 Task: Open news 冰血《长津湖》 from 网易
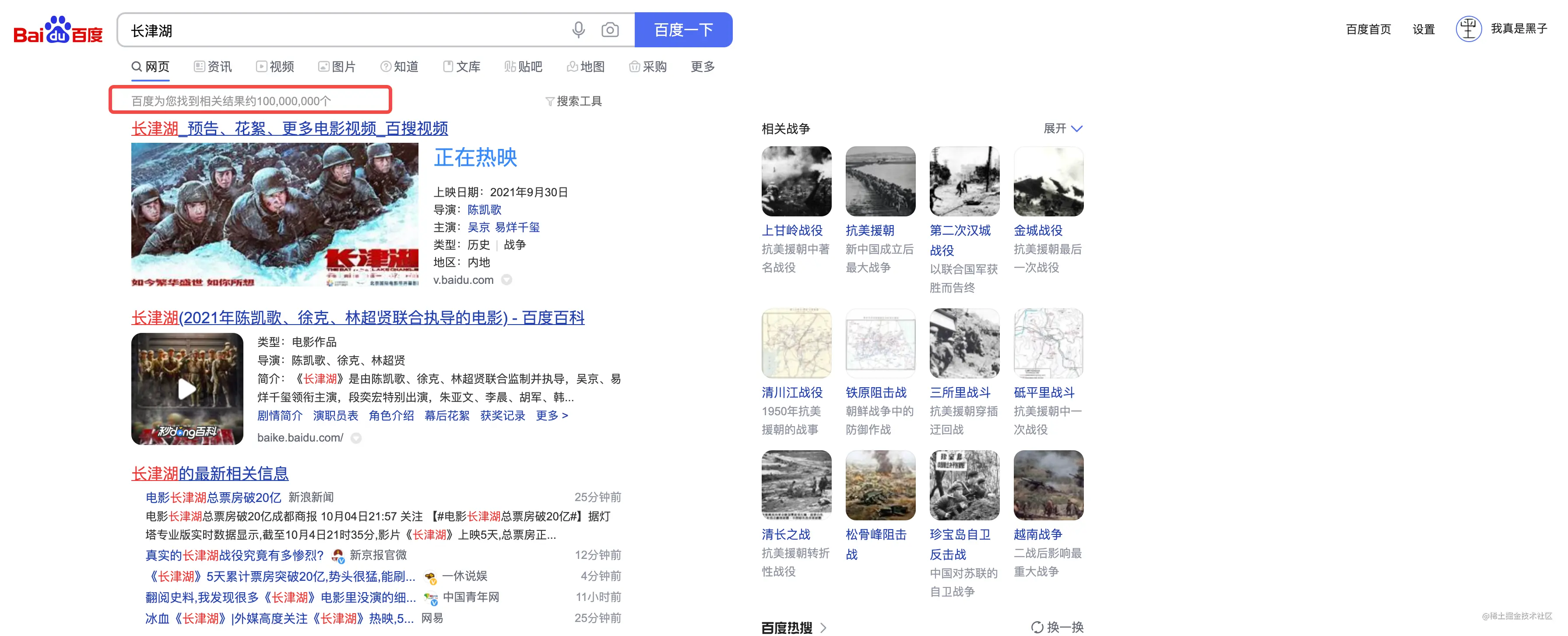pyautogui.click(x=280, y=618)
